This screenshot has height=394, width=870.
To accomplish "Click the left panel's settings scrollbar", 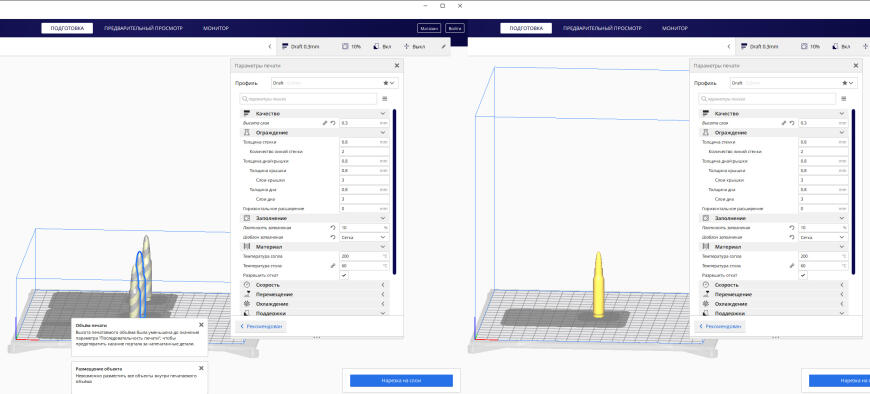I will [394, 191].
